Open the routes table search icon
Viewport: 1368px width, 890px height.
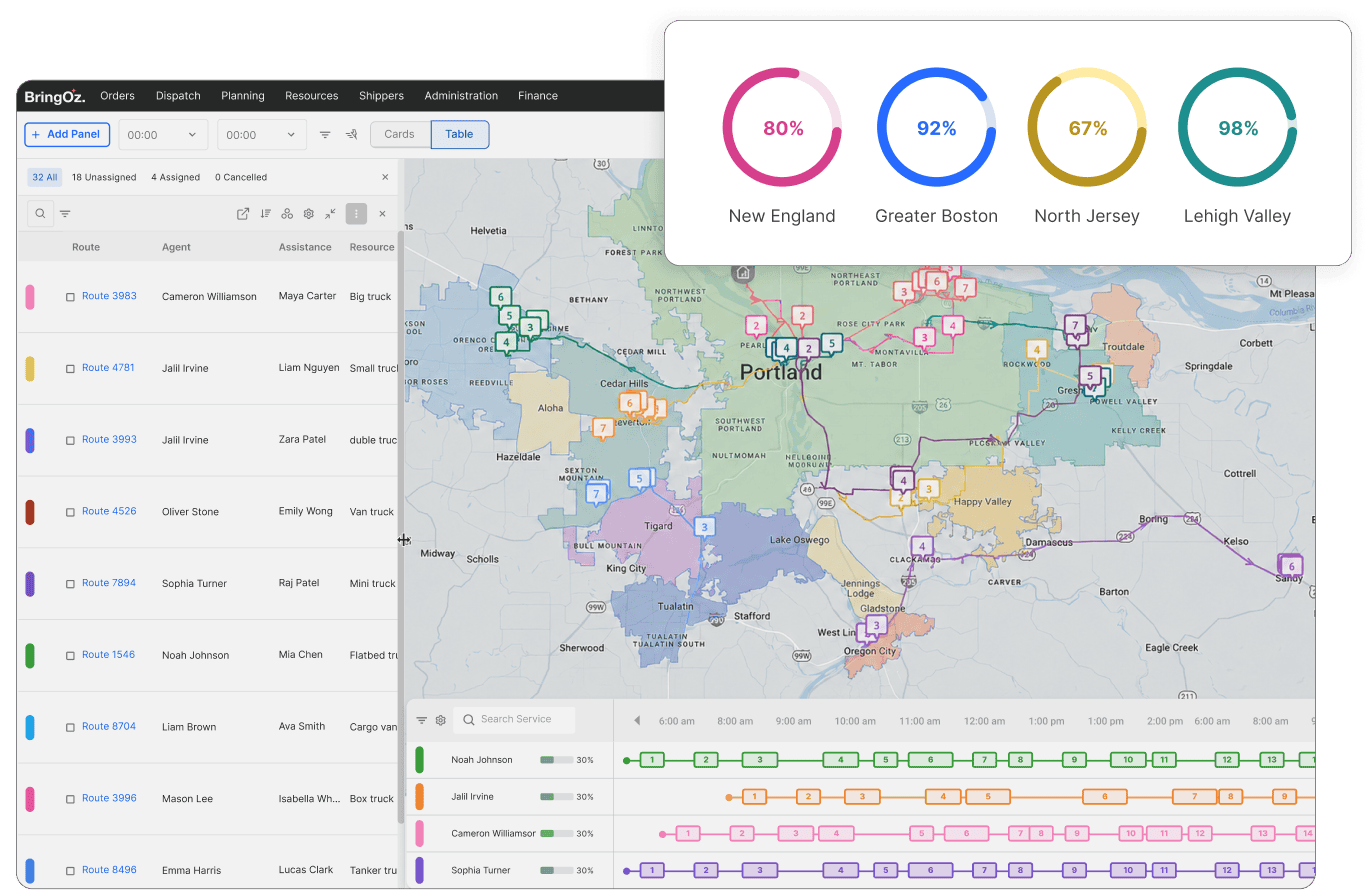coord(40,213)
